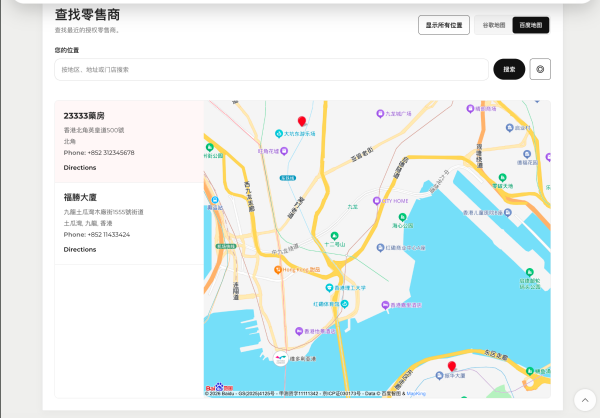Click the purple hotel marker above 维多利亚港

299,331
